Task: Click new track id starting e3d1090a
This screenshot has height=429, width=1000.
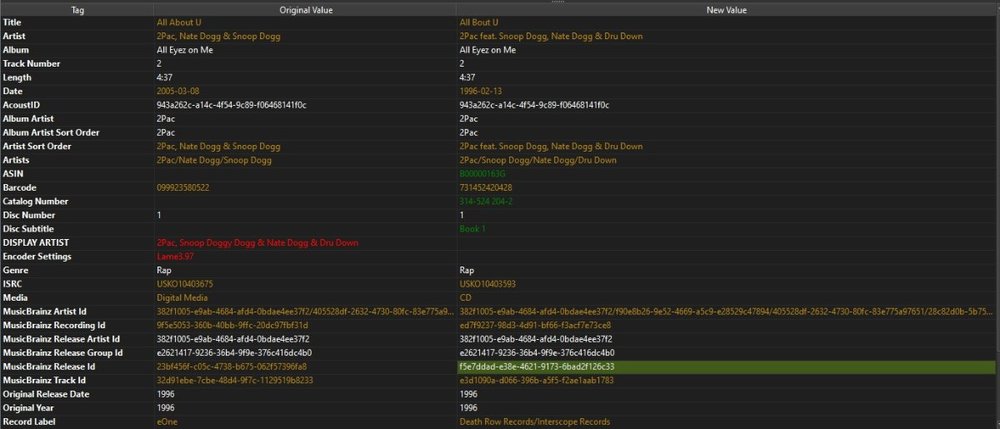Action: tap(536, 381)
